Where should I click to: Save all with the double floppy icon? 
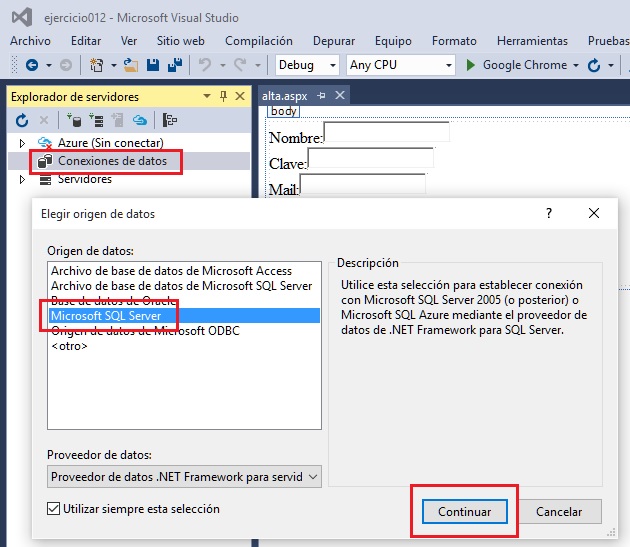tap(175, 65)
